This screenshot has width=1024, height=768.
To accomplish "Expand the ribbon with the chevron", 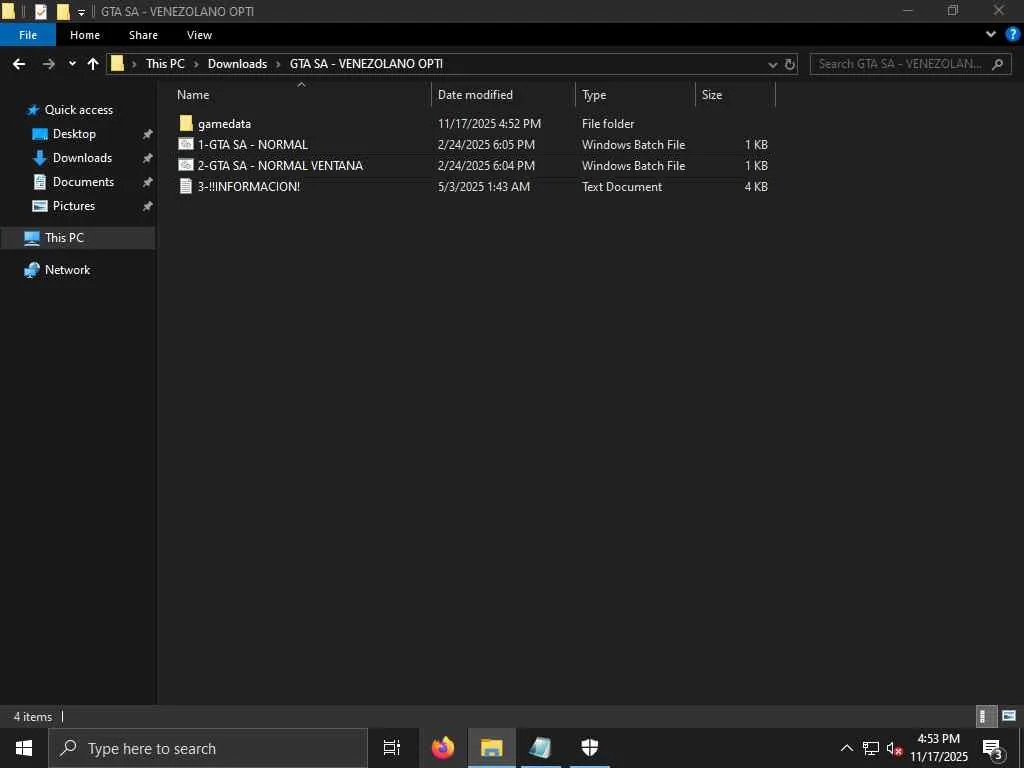I will pyautogui.click(x=991, y=35).
